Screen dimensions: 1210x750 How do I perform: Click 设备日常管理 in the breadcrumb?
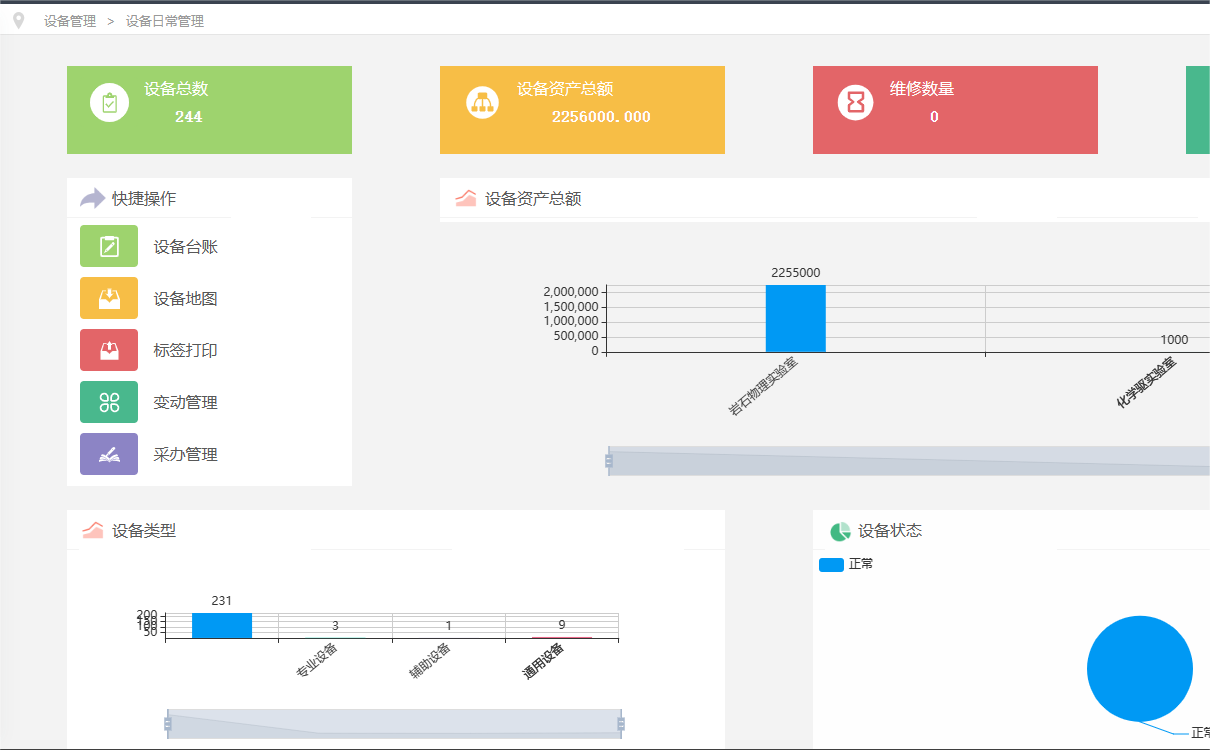pos(165,21)
